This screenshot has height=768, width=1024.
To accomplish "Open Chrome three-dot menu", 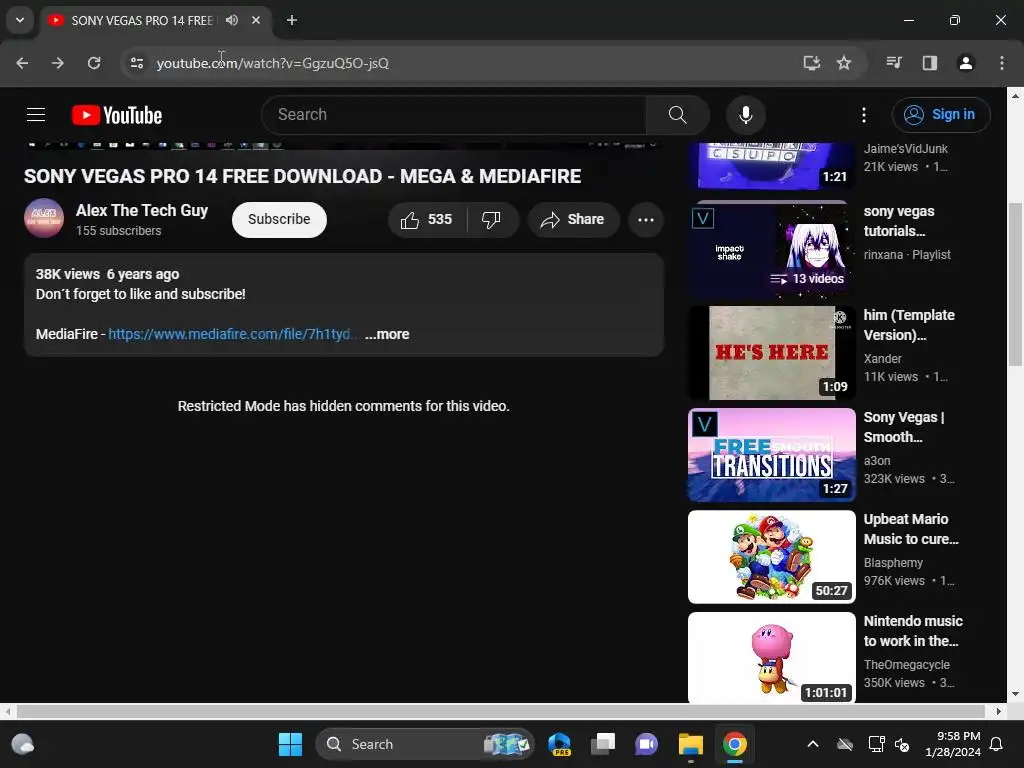I will point(1002,63).
